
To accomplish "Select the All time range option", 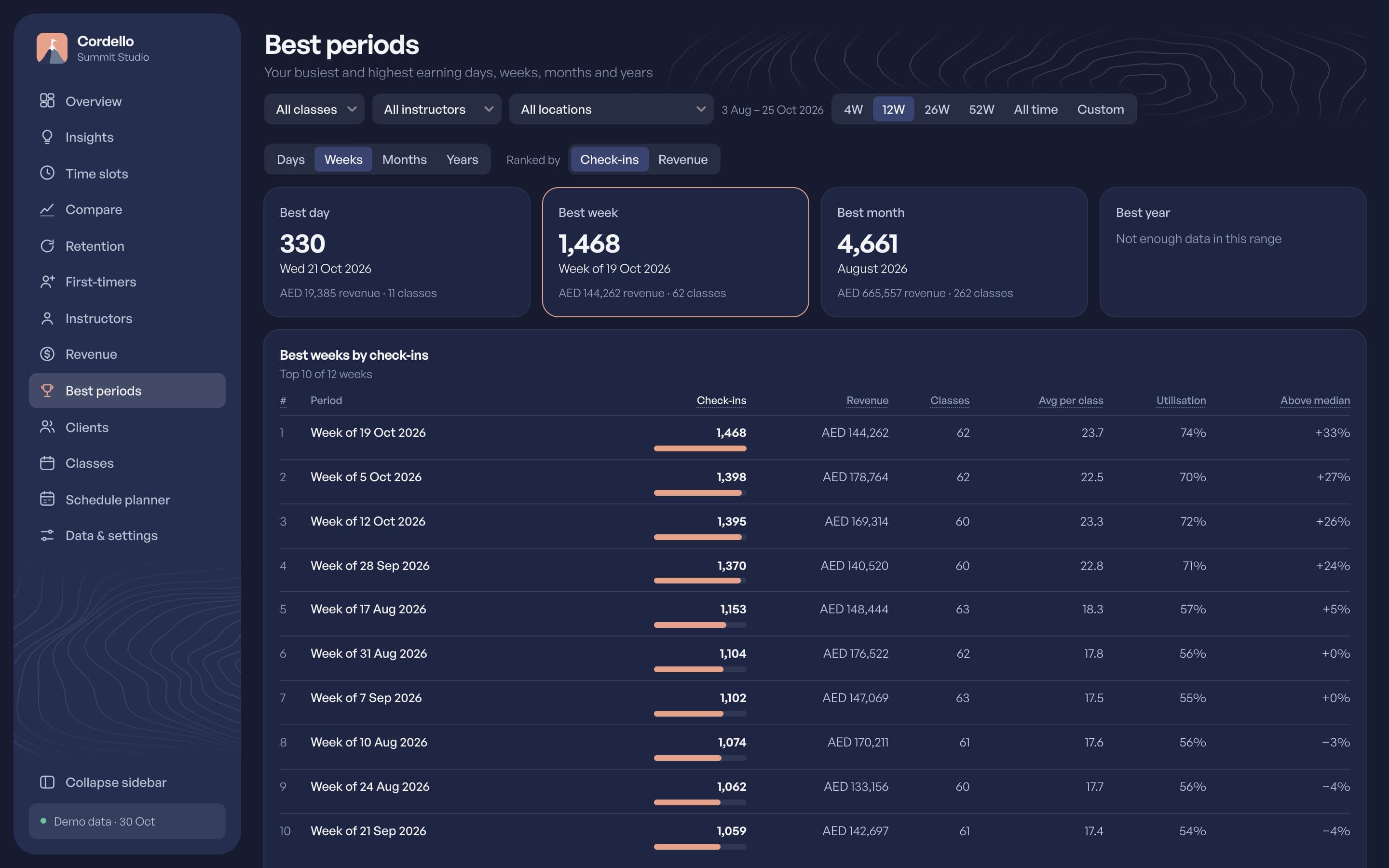I will (x=1035, y=109).
